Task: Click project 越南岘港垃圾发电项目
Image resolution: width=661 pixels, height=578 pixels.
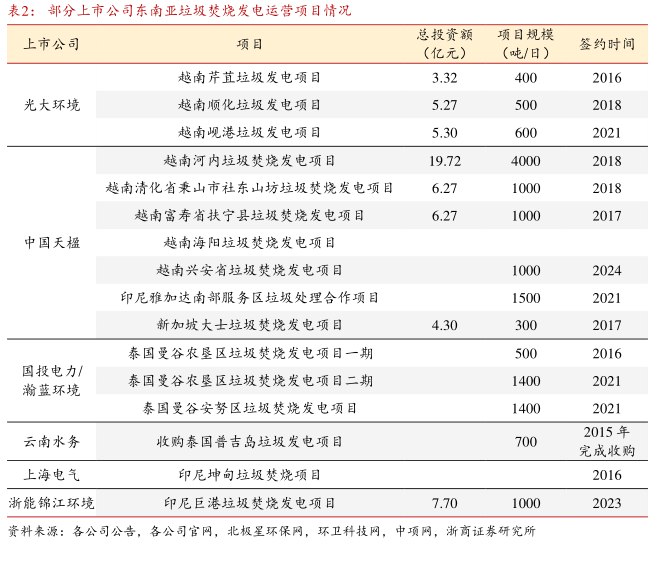Action: tap(250, 133)
